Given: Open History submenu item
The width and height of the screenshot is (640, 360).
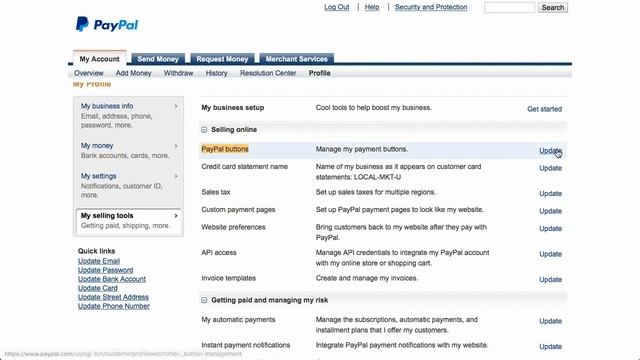Looking at the screenshot, I should 216,73.
